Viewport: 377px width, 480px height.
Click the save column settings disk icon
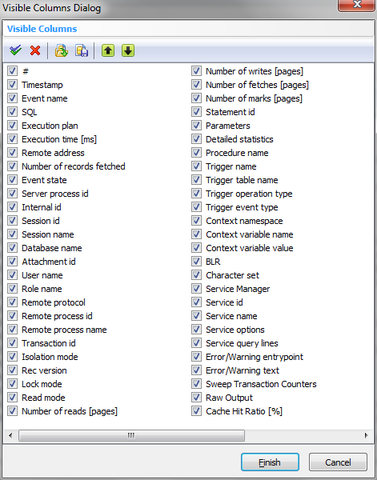[x=81, y=51]
